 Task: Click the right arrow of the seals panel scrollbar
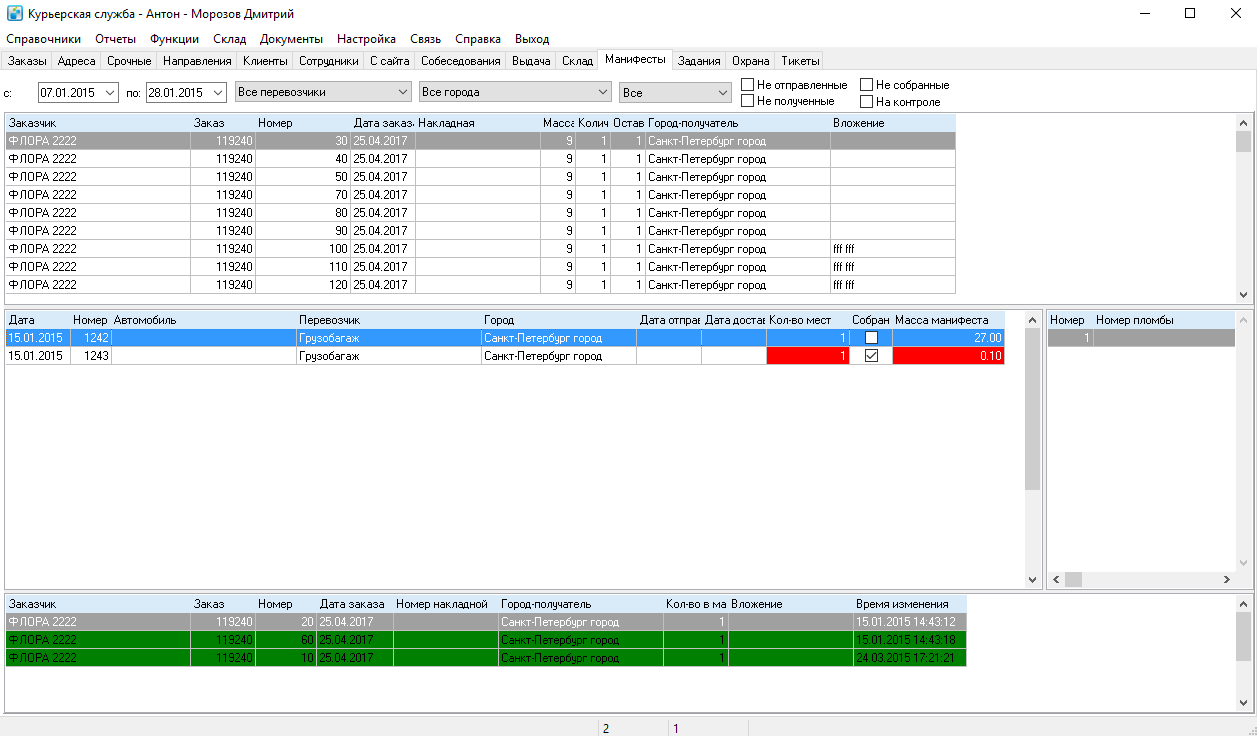pos(1226,580)
